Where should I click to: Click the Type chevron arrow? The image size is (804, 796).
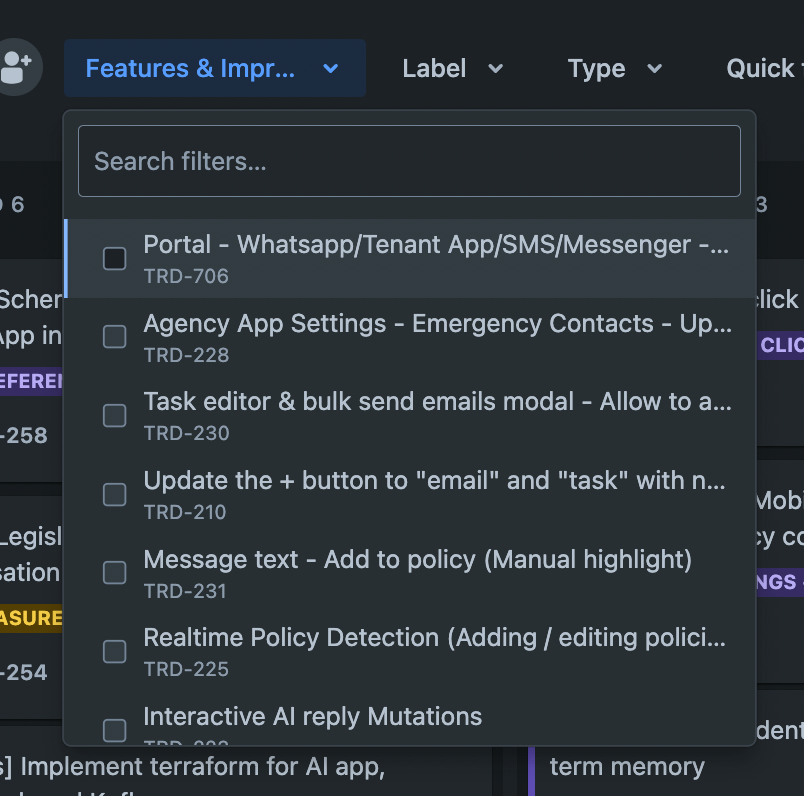click(654, 68)
